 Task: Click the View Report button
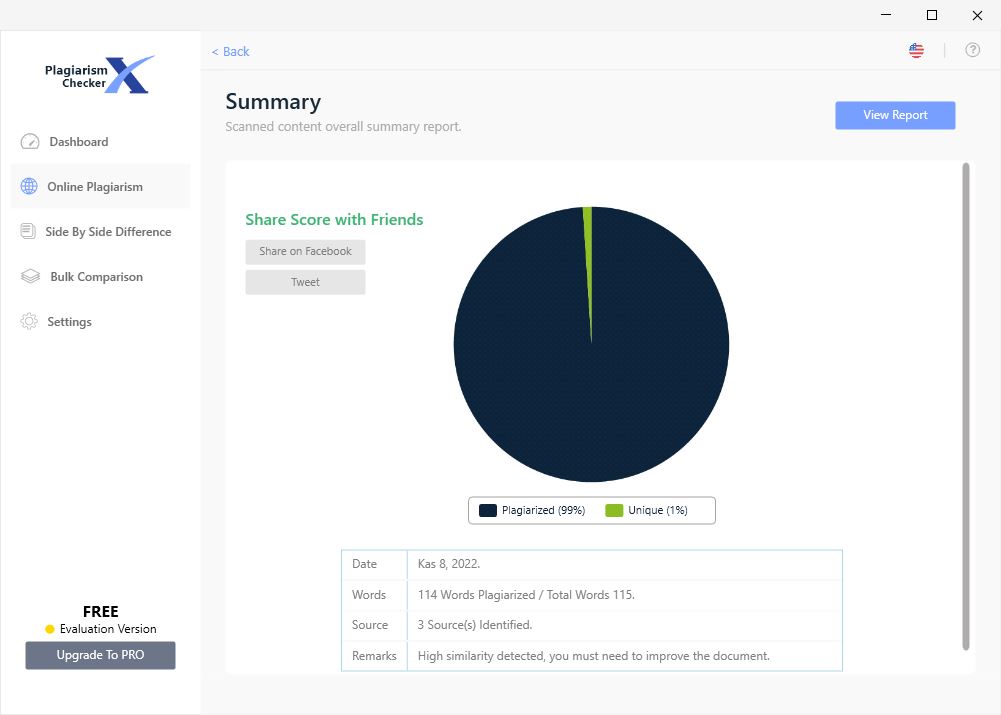[895, 115]
